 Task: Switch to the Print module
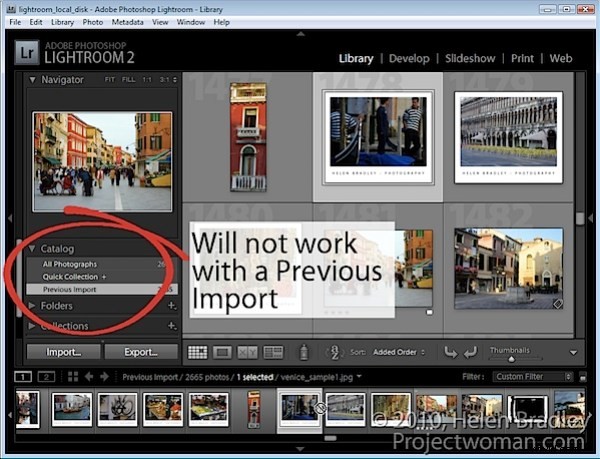(x=522, y=59)
